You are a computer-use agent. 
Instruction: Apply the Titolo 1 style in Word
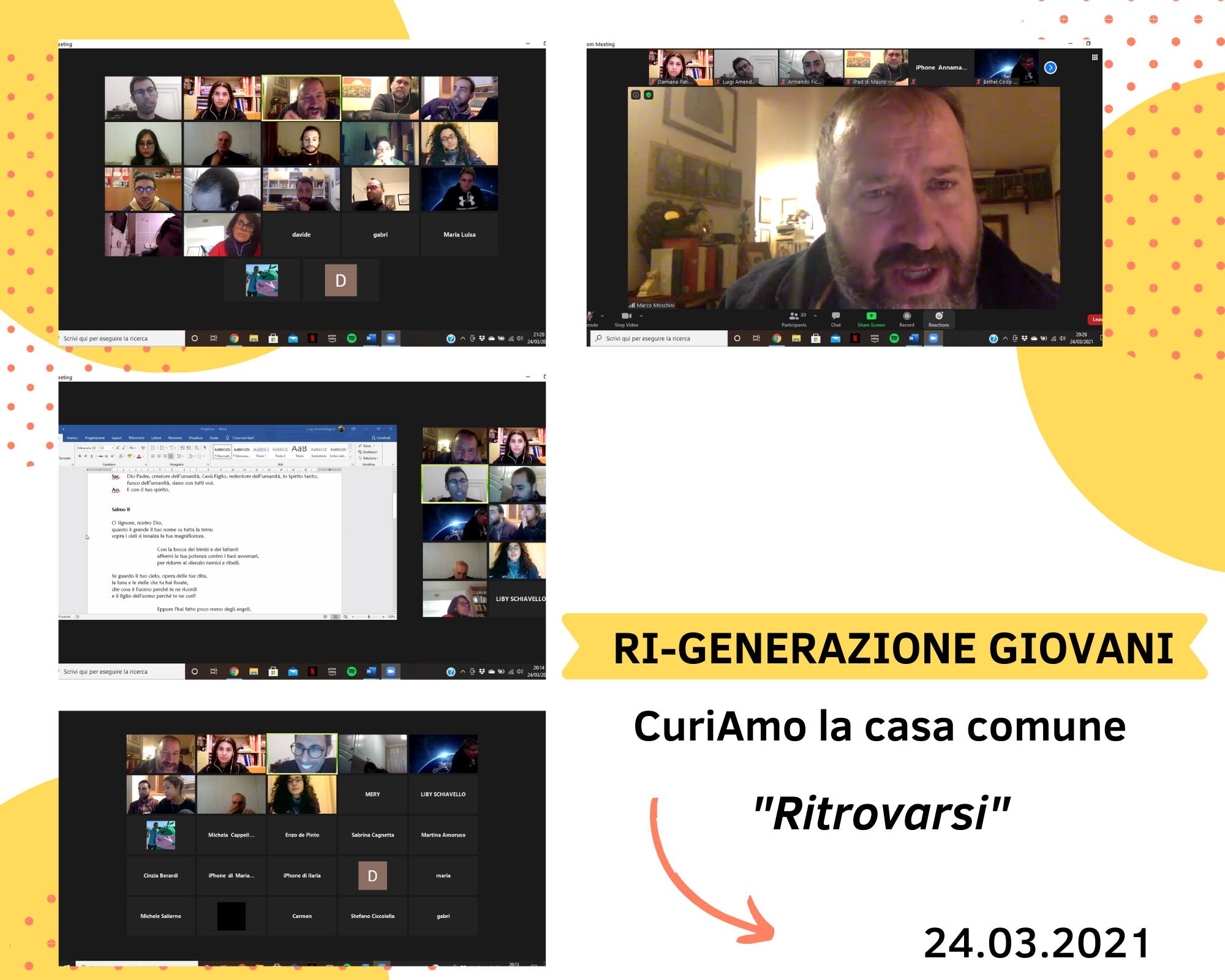261,451
